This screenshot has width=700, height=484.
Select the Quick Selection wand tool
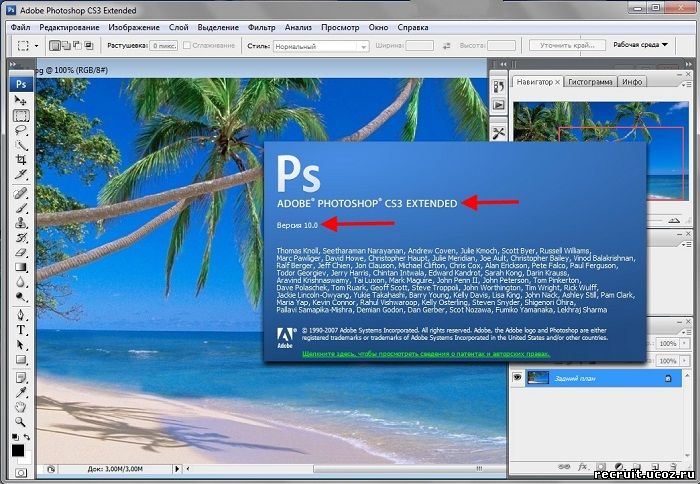click(x=21, y=145)
